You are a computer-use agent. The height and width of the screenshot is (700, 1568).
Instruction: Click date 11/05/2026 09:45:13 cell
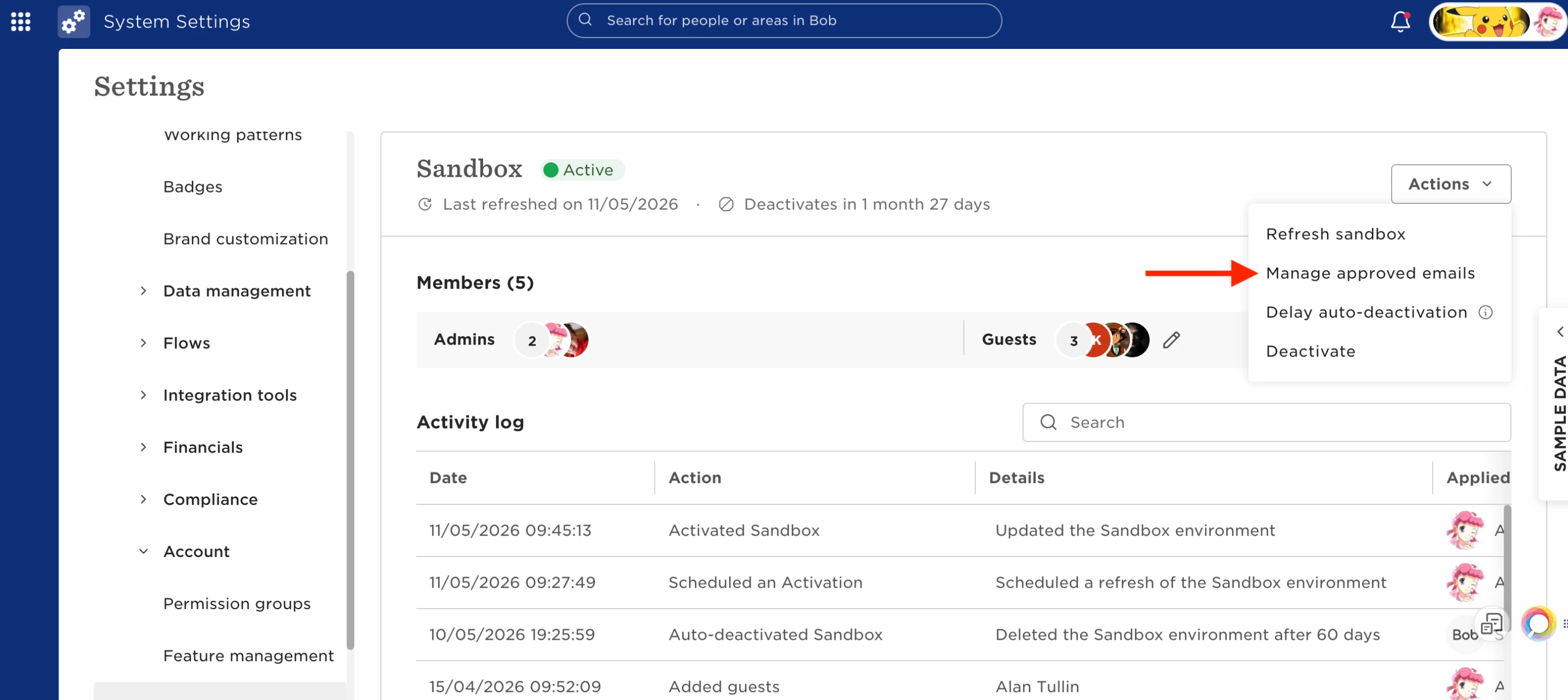[510, 530]
